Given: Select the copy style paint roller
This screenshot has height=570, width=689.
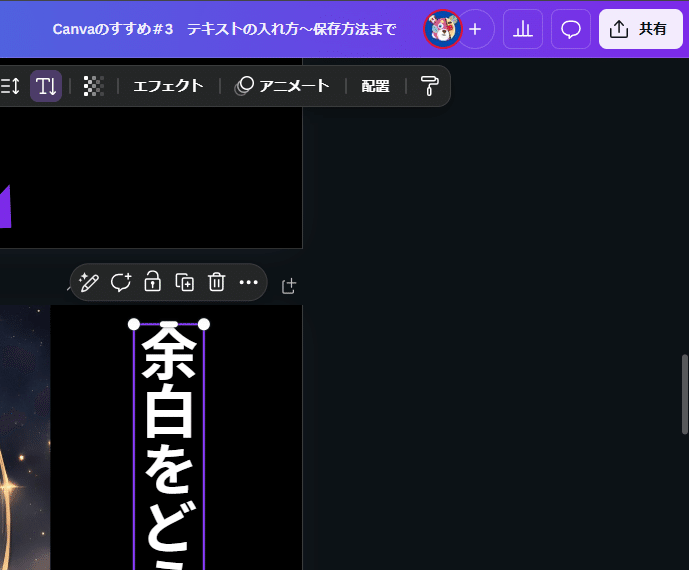Looking at the screenshot, I should [429, 86].
